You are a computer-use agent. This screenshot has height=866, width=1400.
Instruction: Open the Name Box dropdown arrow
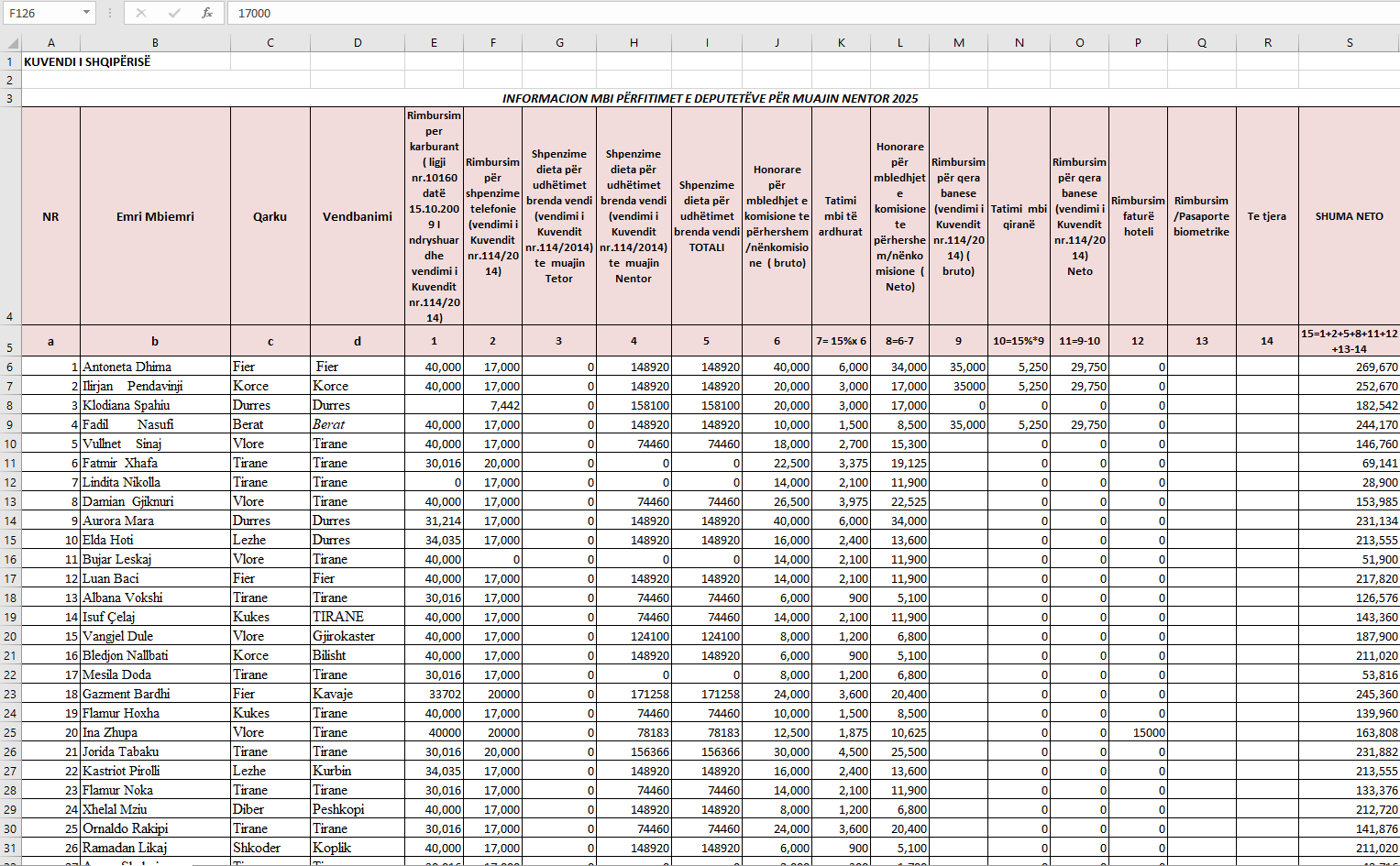[x=86, y=13]
